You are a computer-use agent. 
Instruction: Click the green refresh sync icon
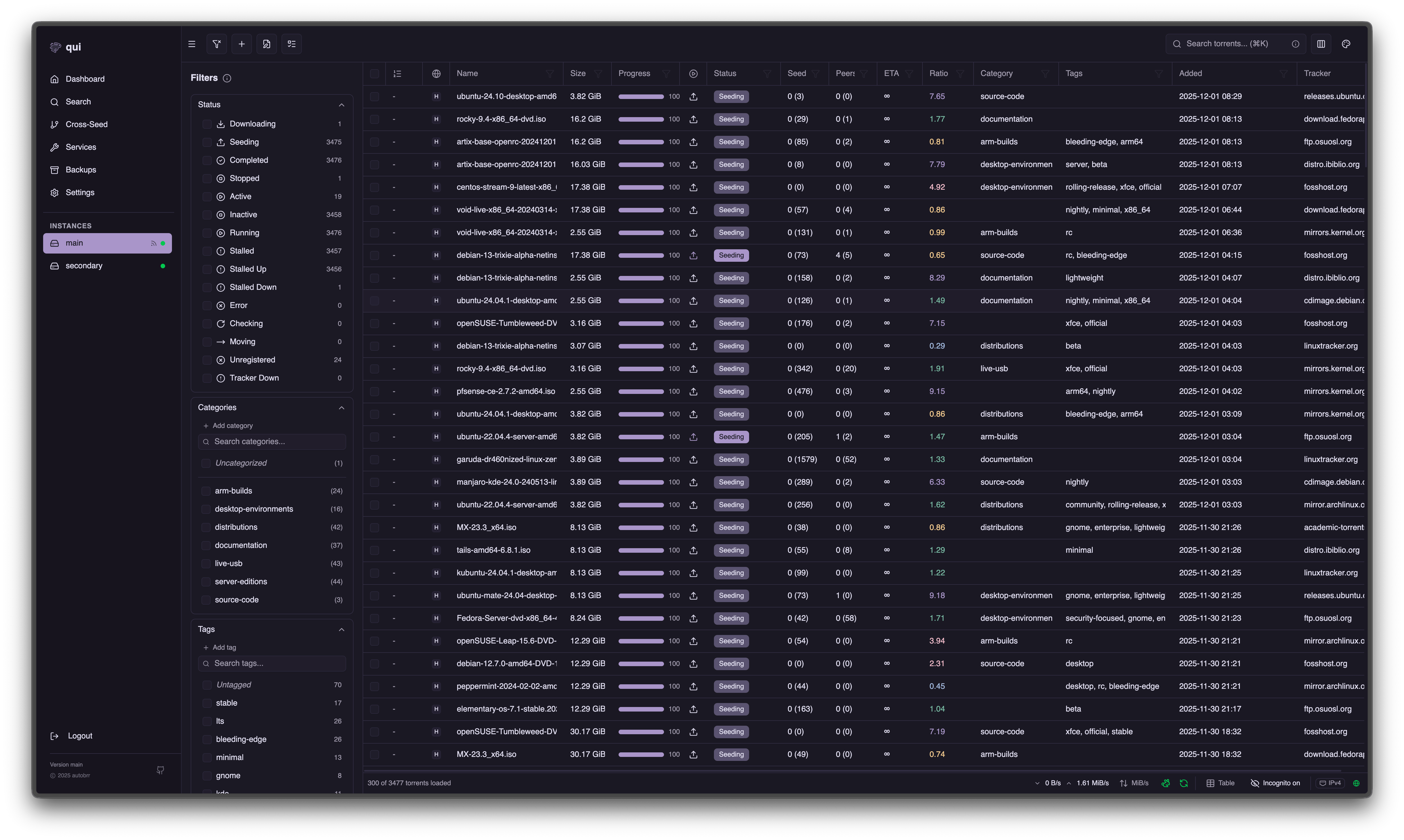[x=1184, y=783]
